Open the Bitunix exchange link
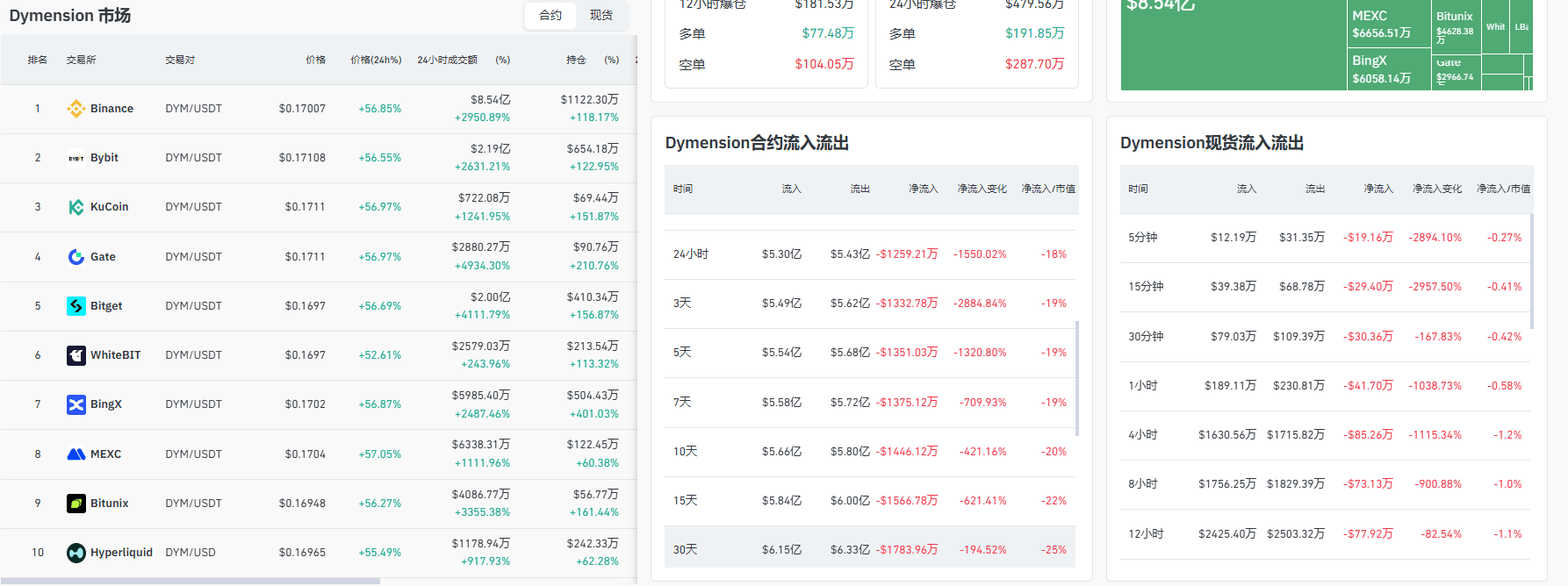 pos(110,504)
